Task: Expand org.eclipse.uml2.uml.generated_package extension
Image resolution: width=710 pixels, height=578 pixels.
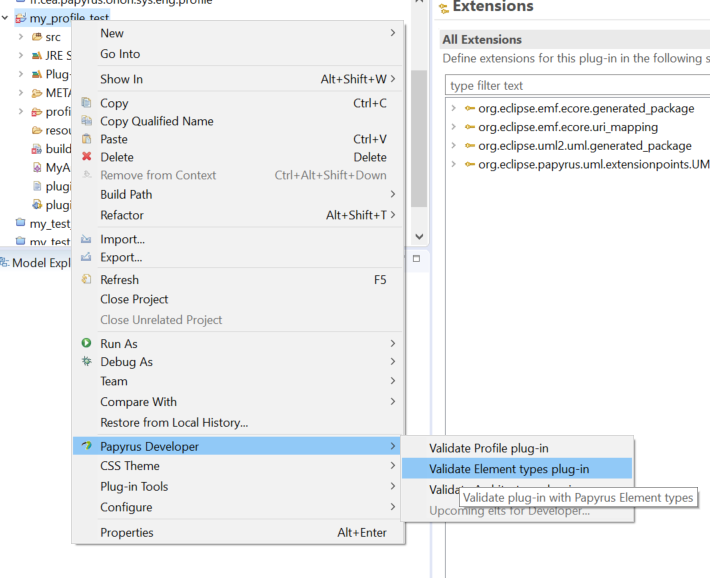Action: [x=453, y=145]
